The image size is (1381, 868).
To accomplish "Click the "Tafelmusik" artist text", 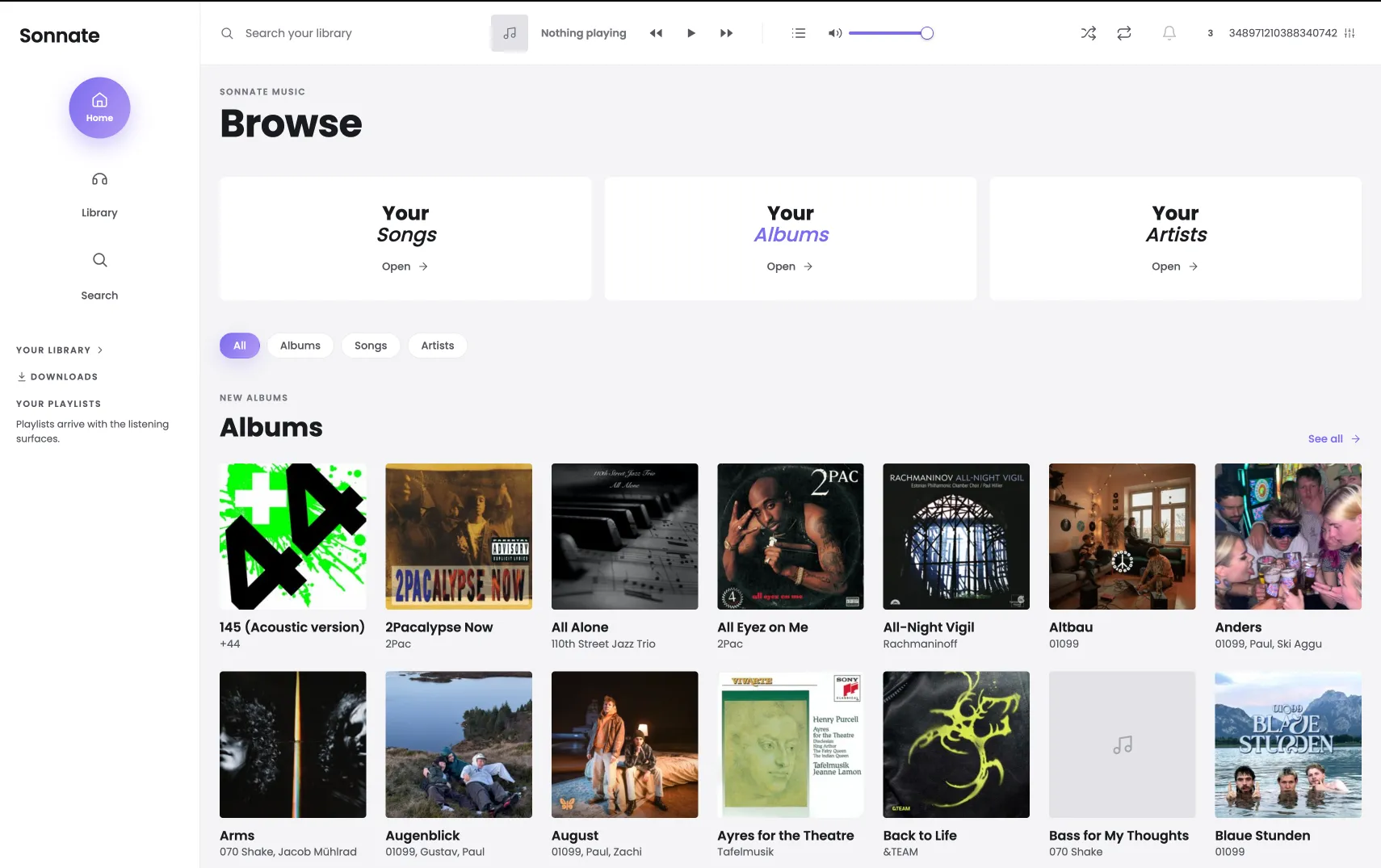I will coord(745,852).
